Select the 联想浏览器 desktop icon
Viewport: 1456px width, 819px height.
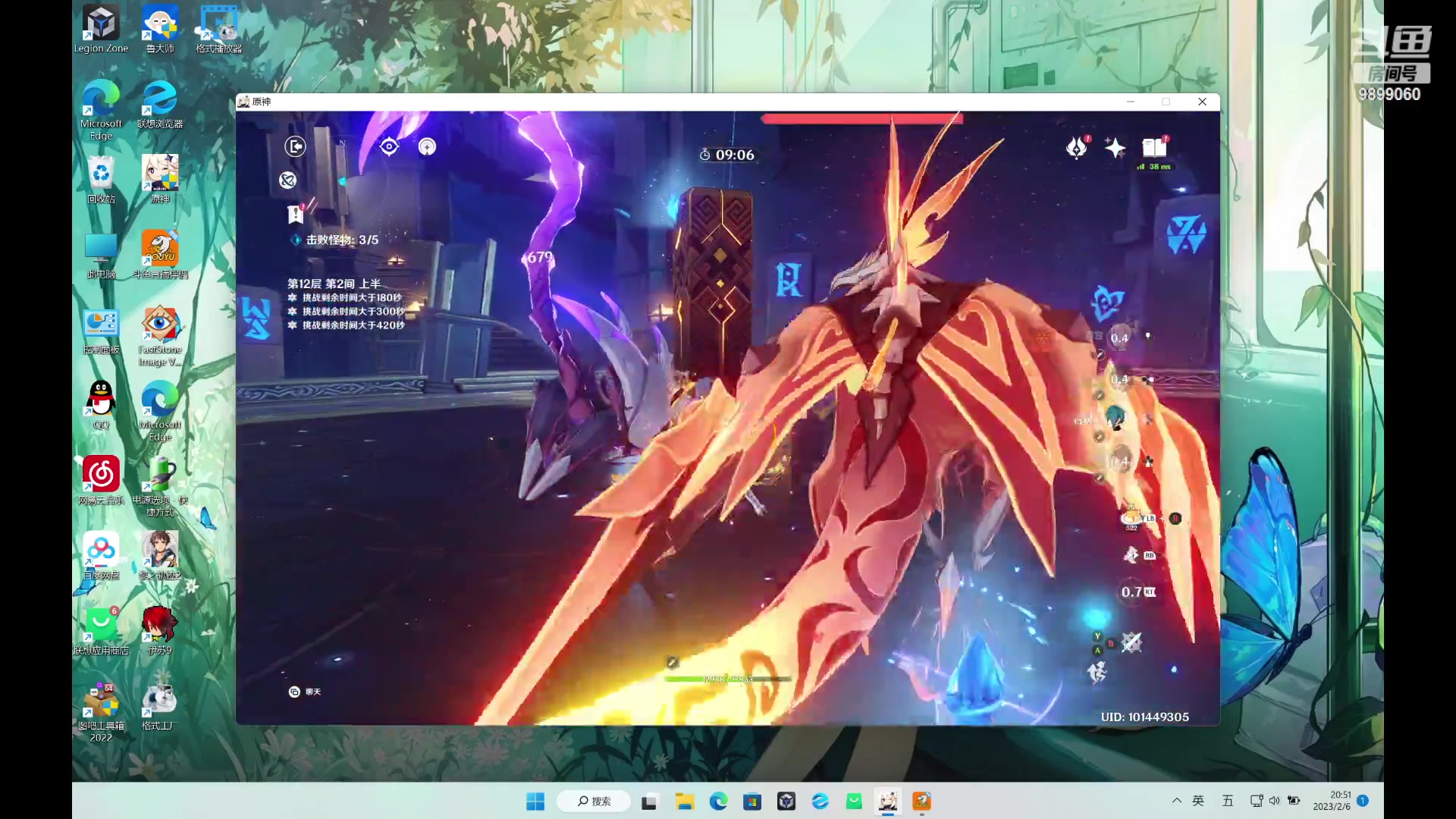pyautogui.click(x=160, y=105)
